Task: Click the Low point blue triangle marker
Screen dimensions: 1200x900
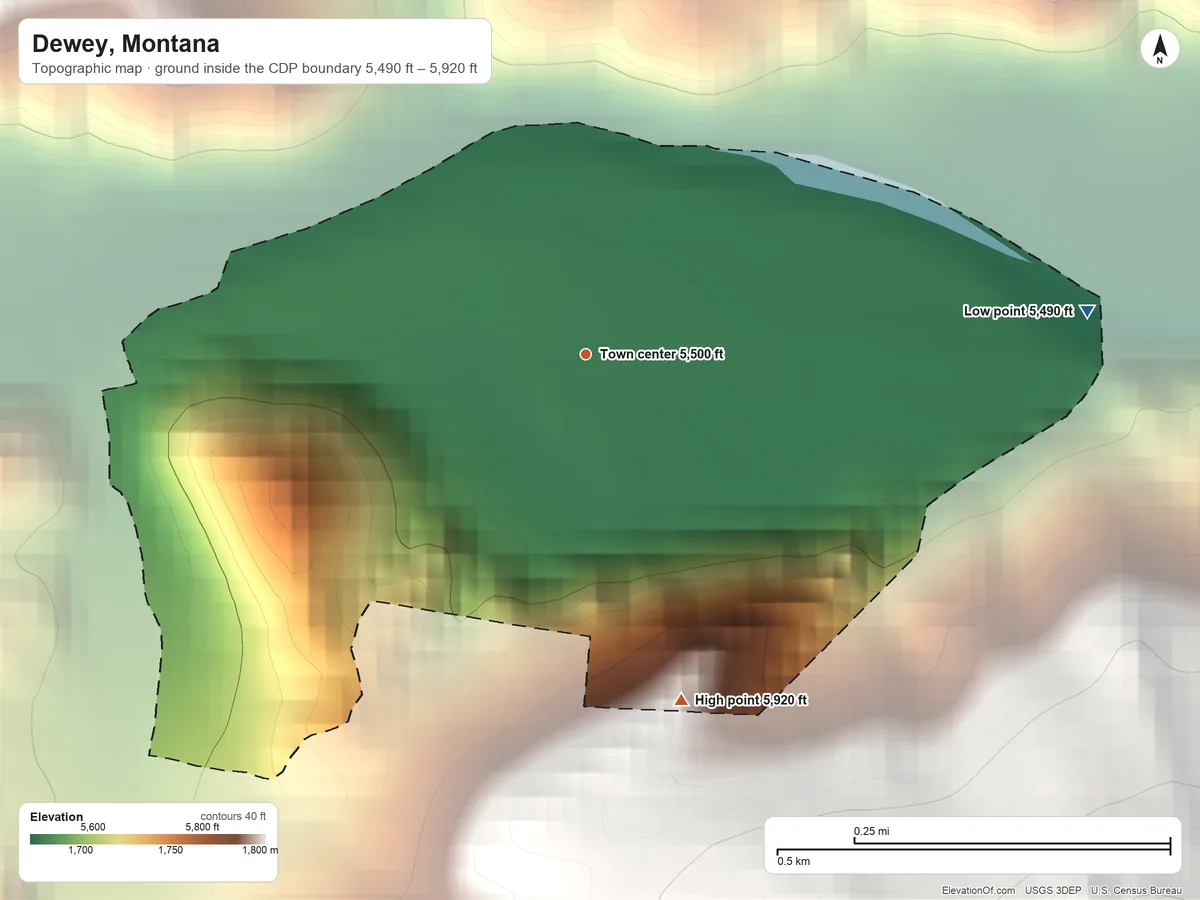Action: coord(1087,312)
